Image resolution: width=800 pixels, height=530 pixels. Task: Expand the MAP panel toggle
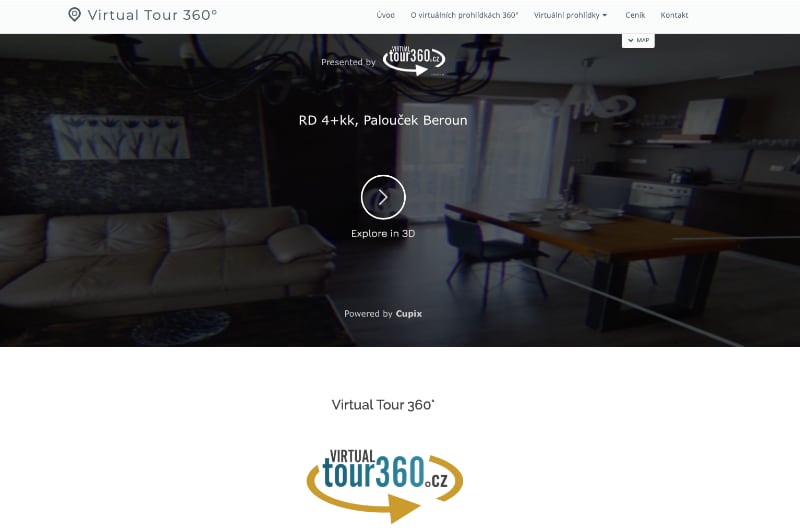point(638,40)
